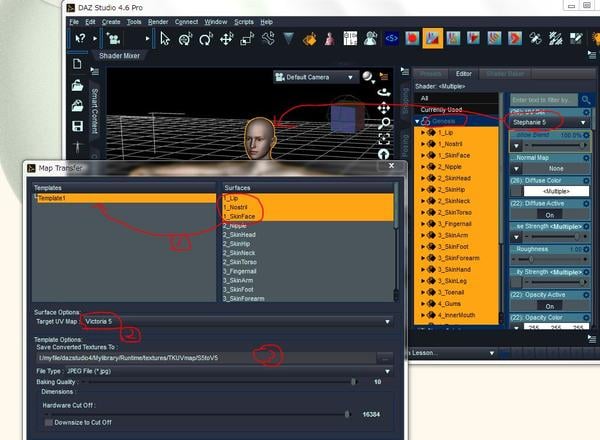Open the Target UV Map Victoria 5 dropdown
Screen dimensions: 600x440
coord(237,321)
